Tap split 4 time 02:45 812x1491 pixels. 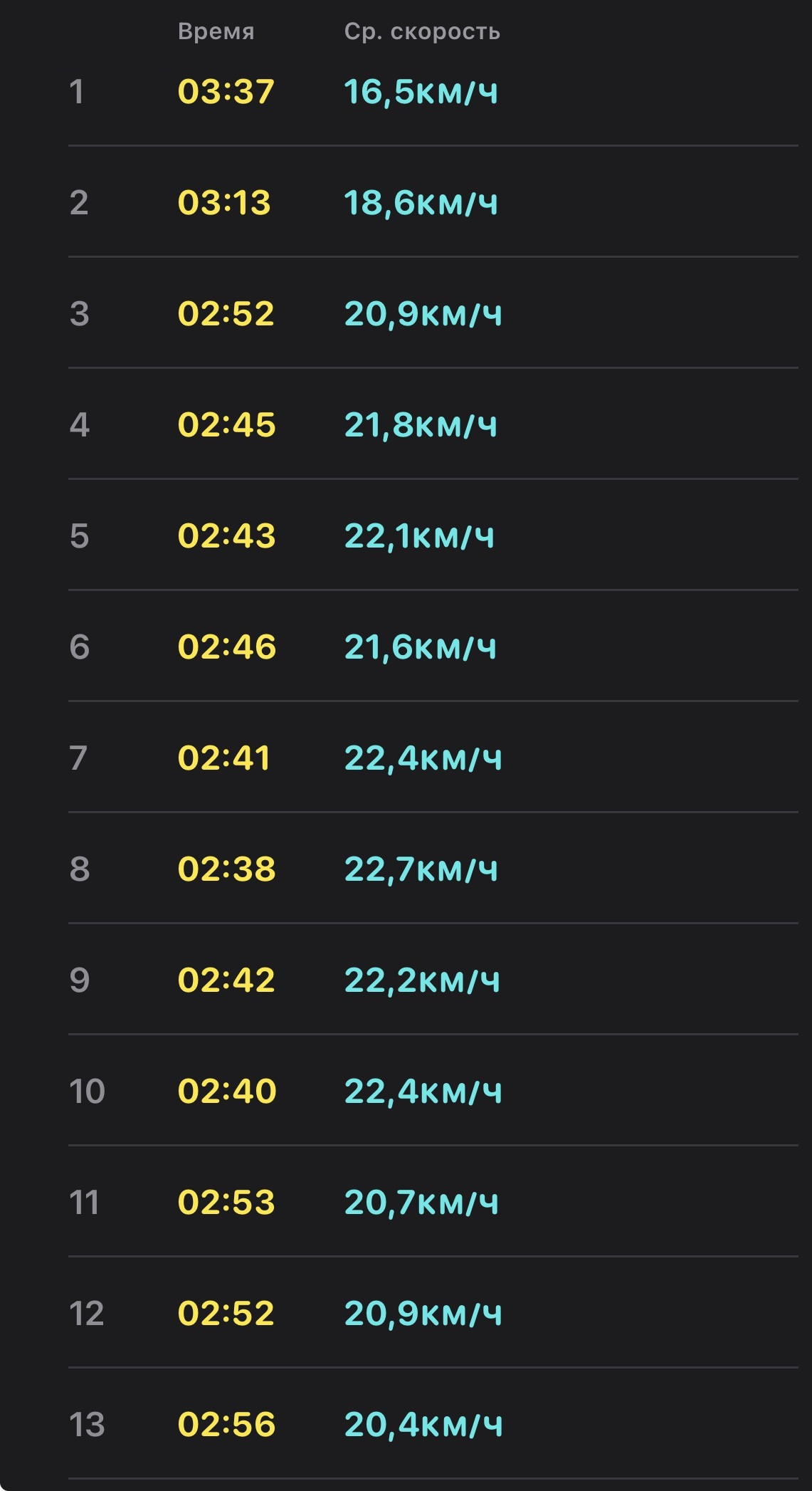(226, 425)
